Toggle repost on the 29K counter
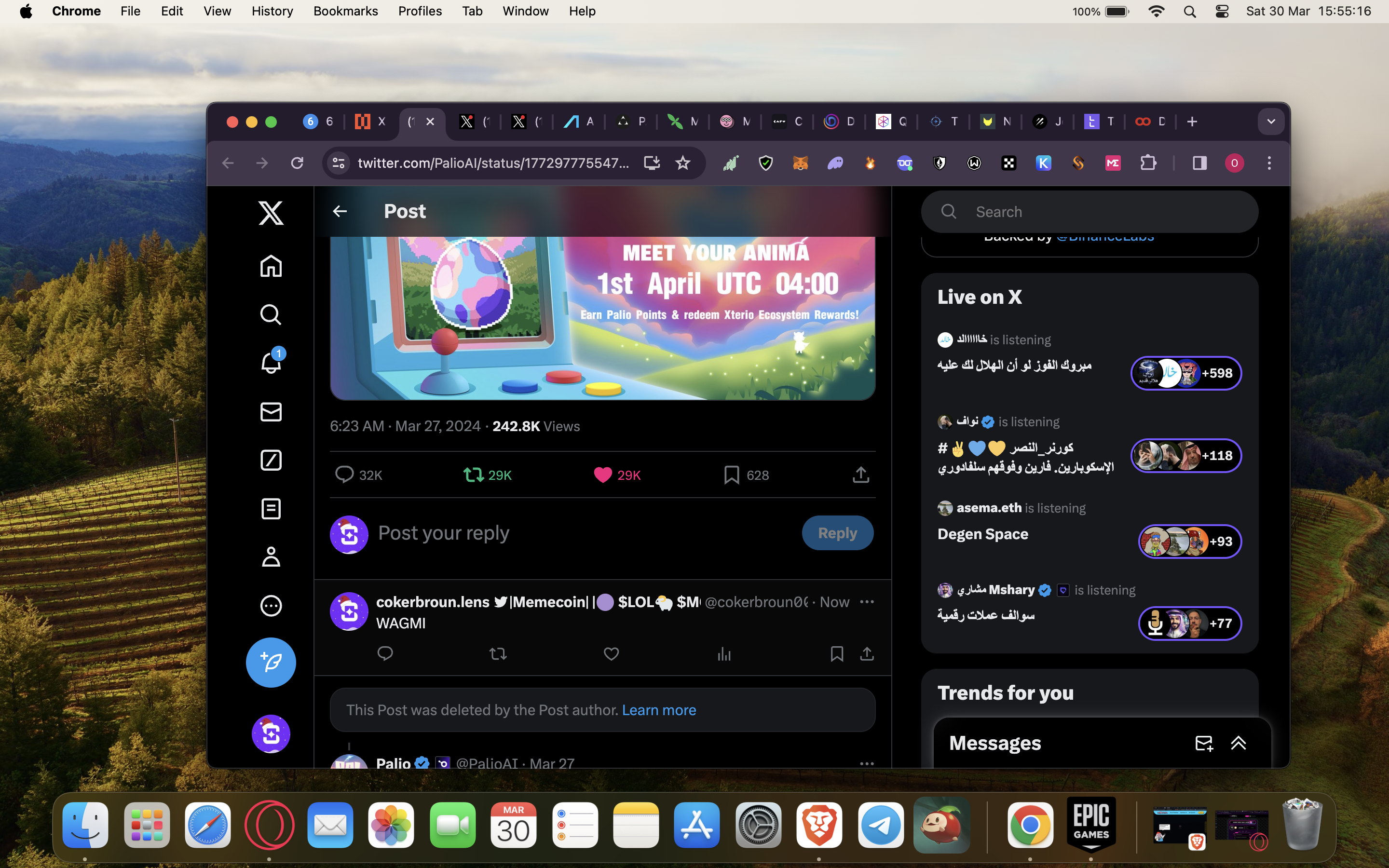Image resolution: width=1389 pixels, height=868 pixels. point(474,475)
